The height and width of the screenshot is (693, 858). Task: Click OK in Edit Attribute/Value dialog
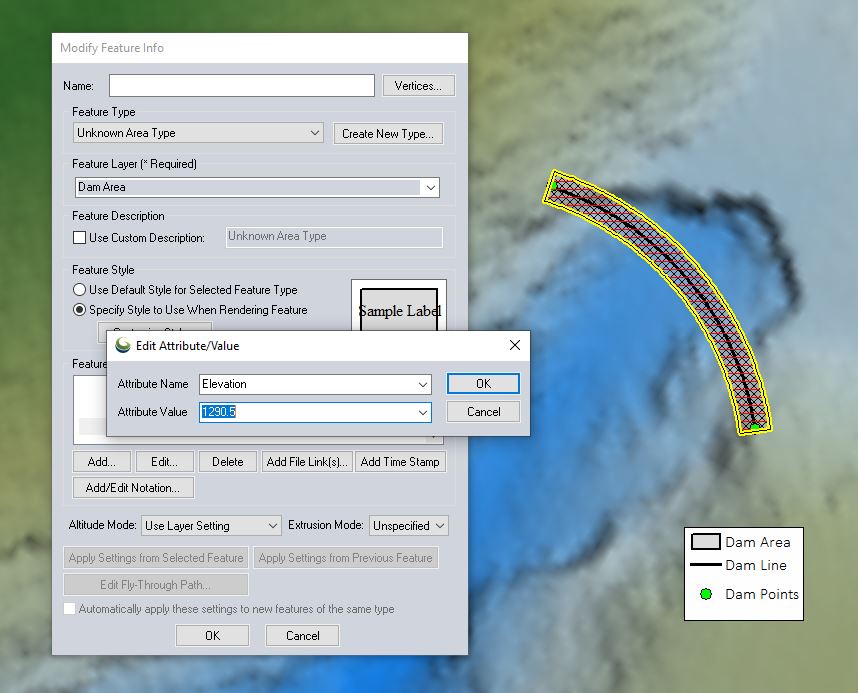click(x=483, y=384)
